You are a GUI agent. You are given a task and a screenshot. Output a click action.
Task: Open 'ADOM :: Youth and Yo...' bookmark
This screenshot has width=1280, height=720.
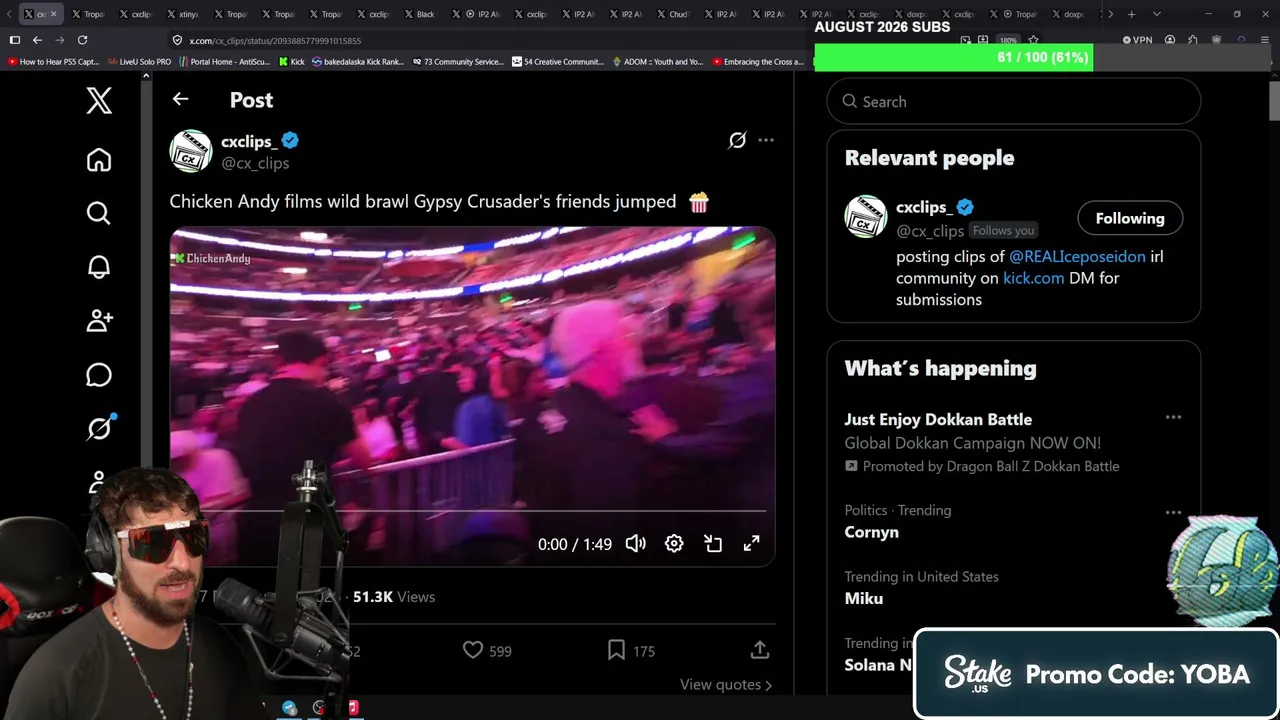click(657, 62)
